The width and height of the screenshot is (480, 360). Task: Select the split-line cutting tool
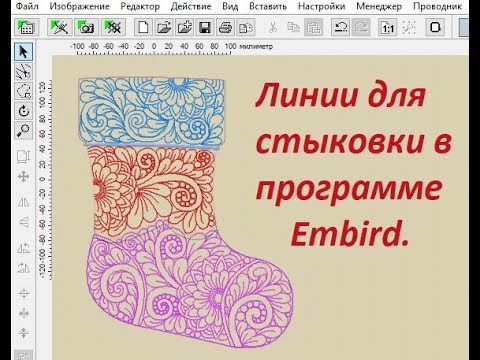point(24,71)
